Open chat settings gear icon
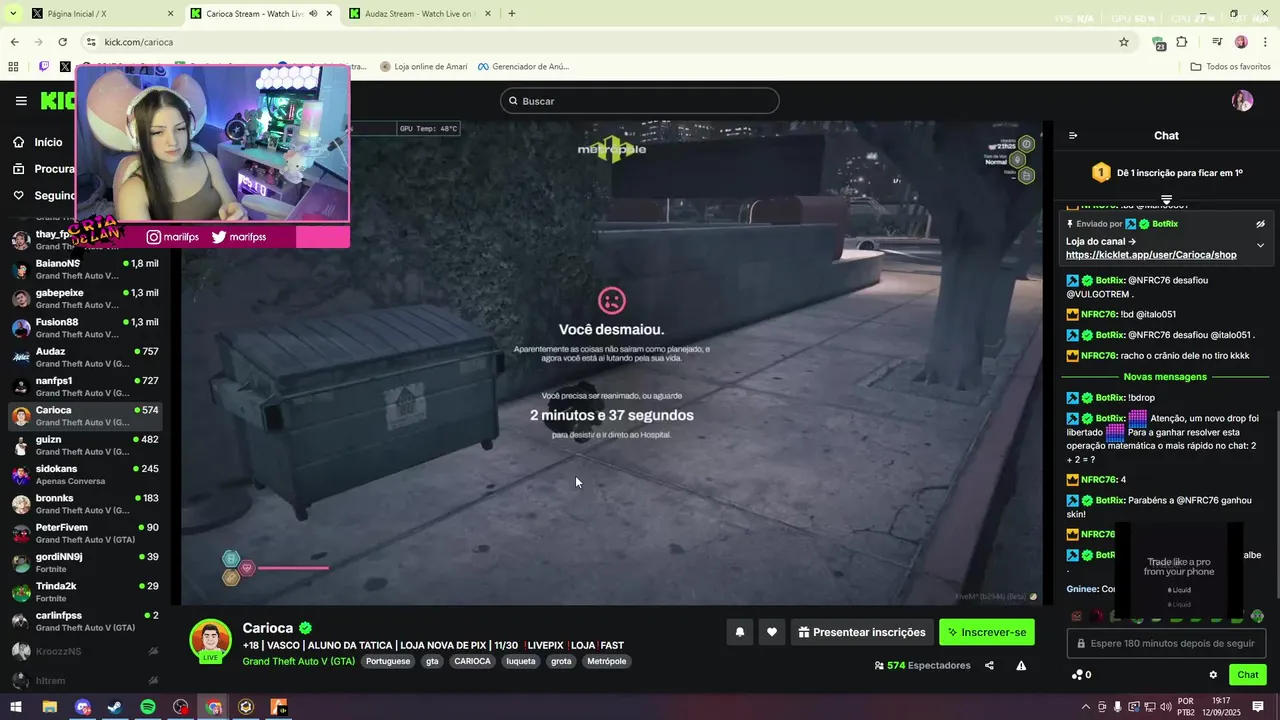This screenshot has height=720, width=1280. tap(1213, 675)
